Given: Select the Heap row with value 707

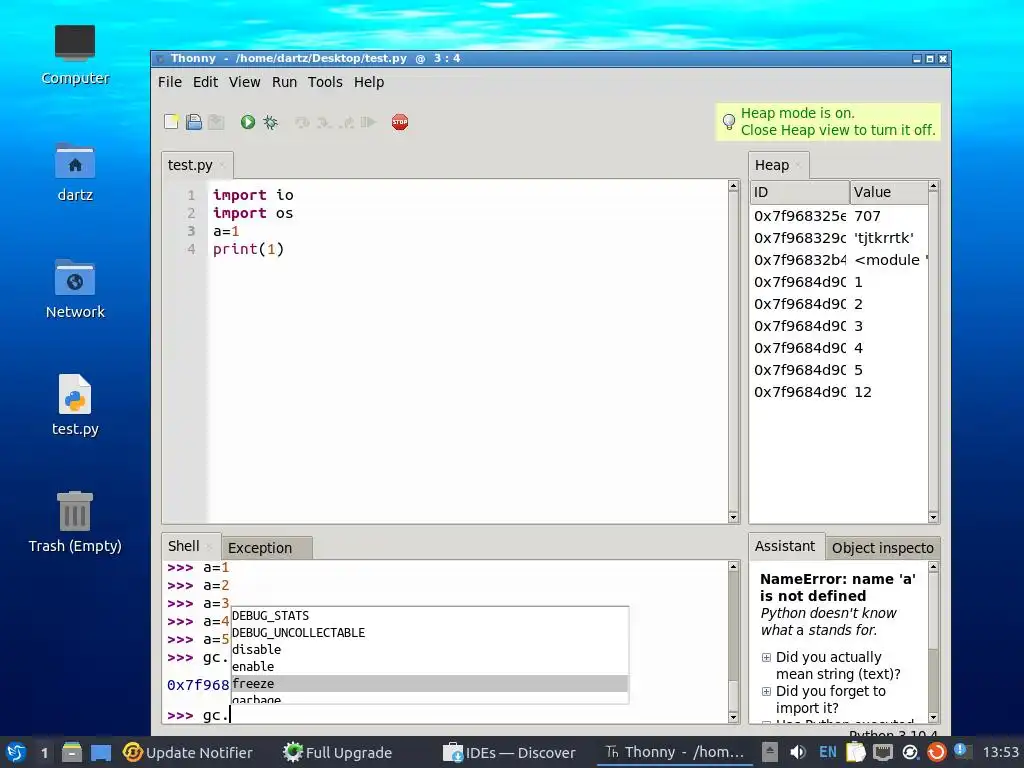Looking at the screenshot, I should tap(839, 216).
